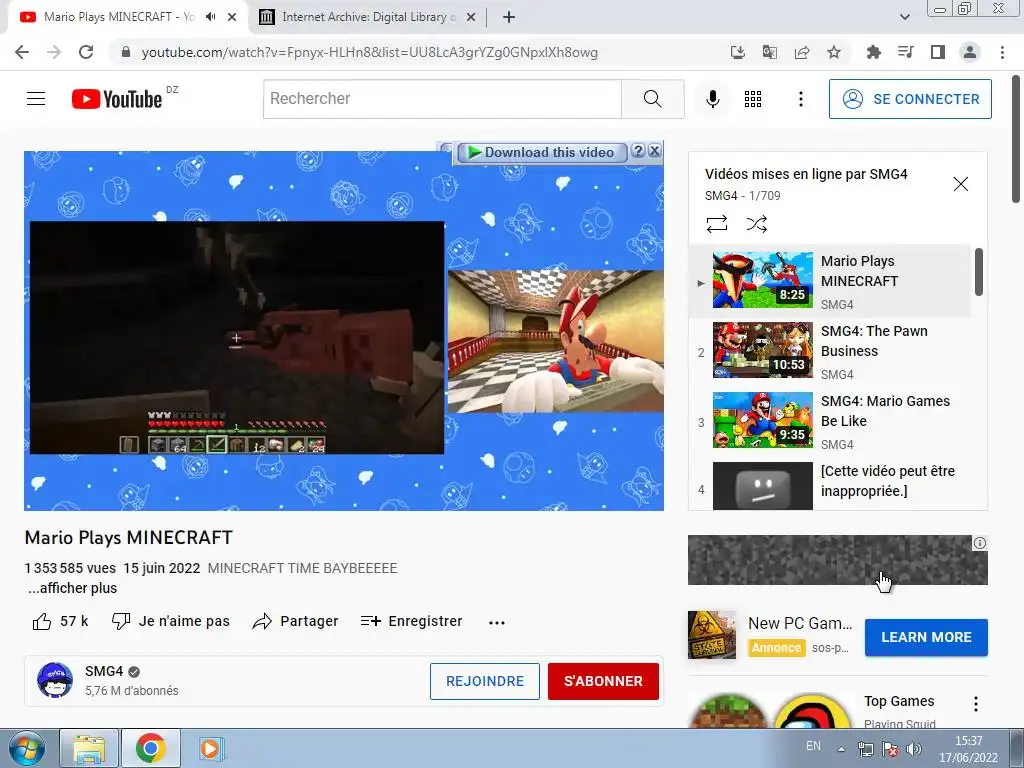The height and width of the screenshot is (768, 1024).
Task: Open the YouTube hamburger guide menu
Action: pos(36,99)
